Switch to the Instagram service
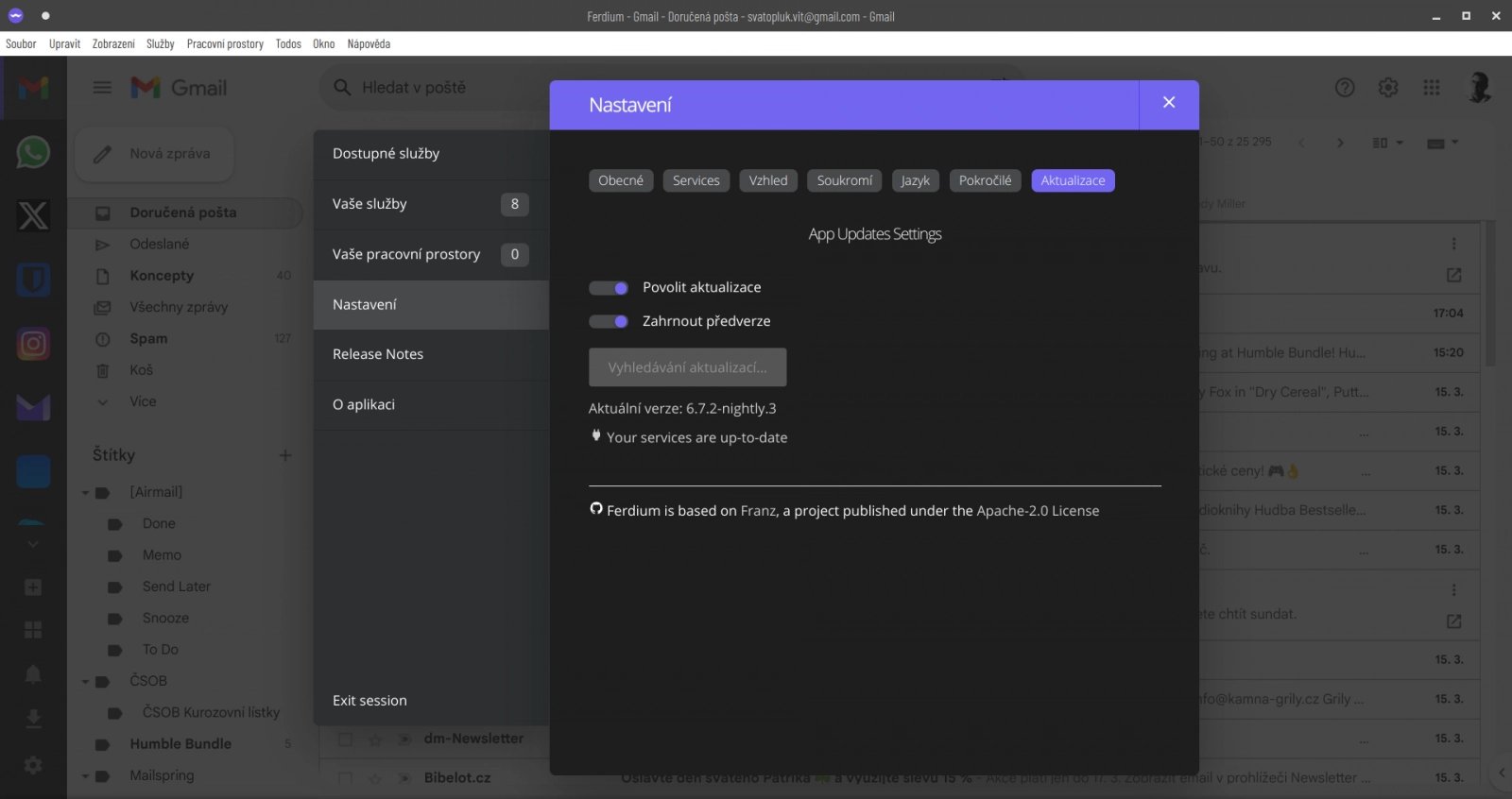Screen dimensions: 1512x799 (x=33, y=344)
